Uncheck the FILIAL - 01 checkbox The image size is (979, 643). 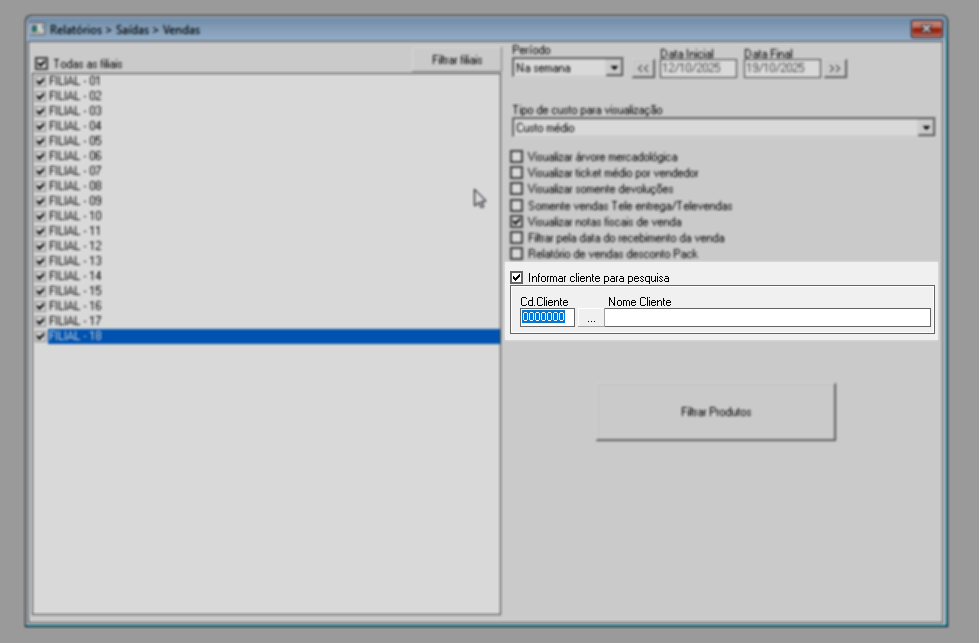coord(41,81)
